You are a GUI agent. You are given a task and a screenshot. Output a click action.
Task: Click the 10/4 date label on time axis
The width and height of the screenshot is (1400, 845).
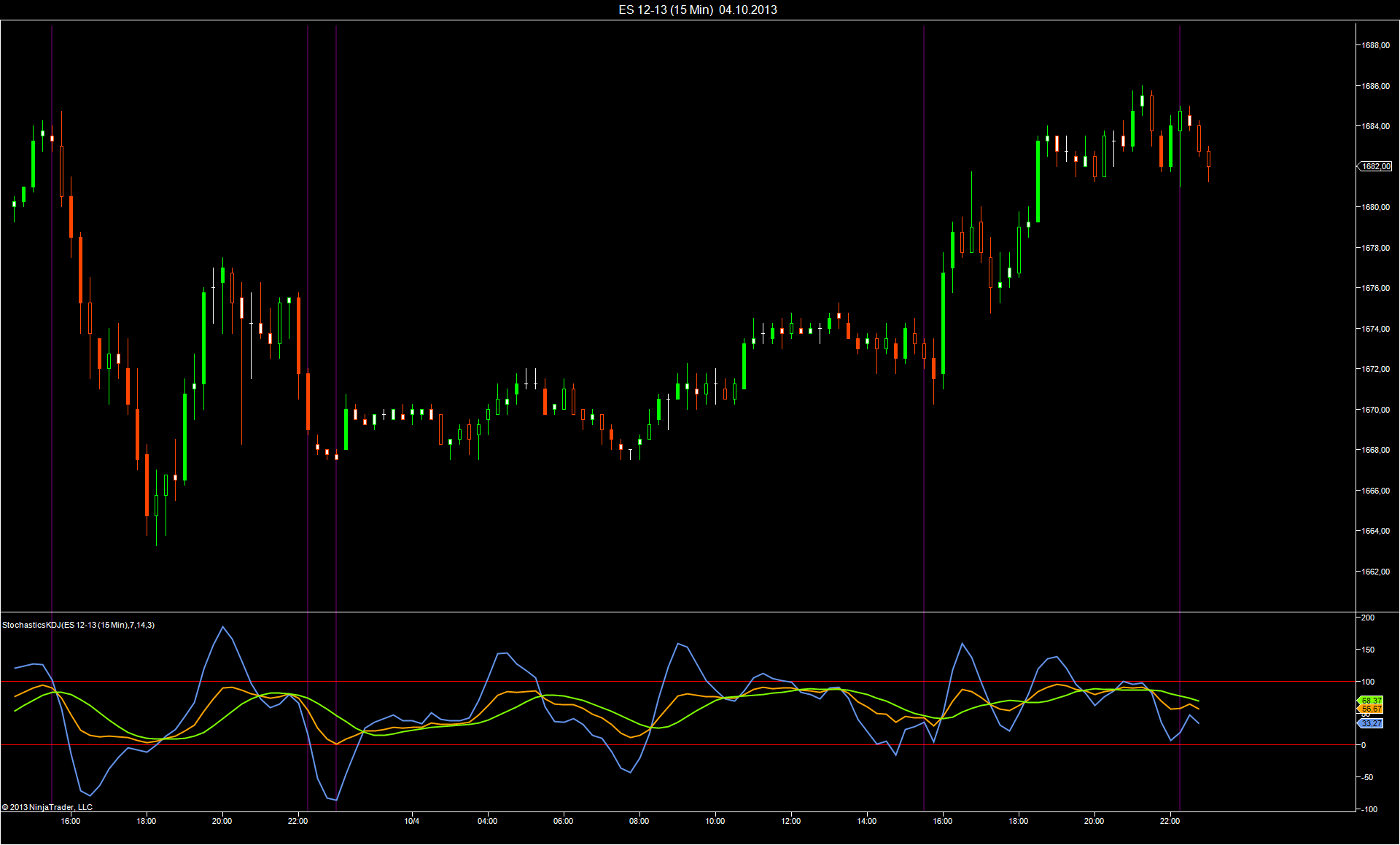click(x=412, y=821)
